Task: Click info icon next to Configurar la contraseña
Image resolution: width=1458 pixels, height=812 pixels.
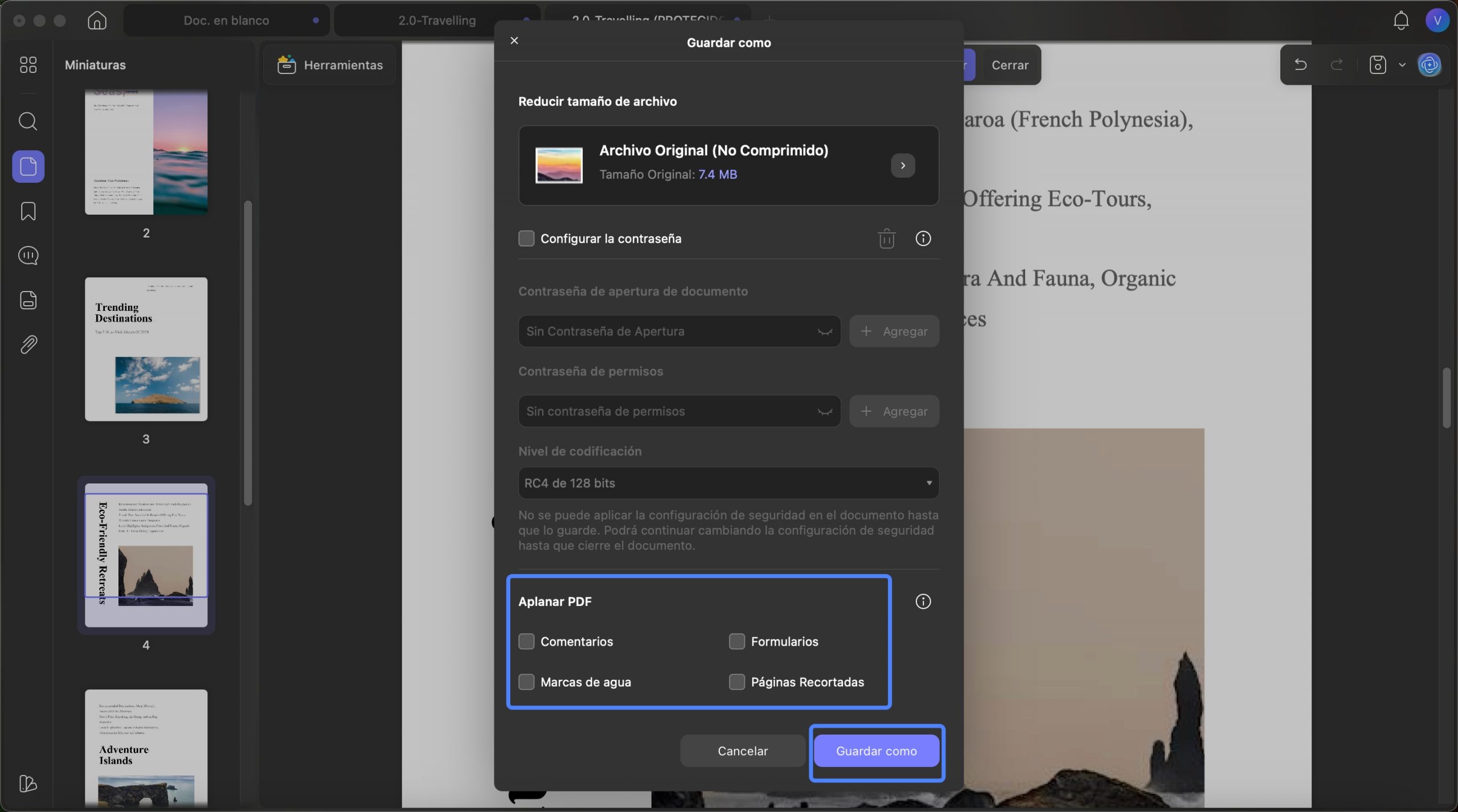Action: (923, 239)
